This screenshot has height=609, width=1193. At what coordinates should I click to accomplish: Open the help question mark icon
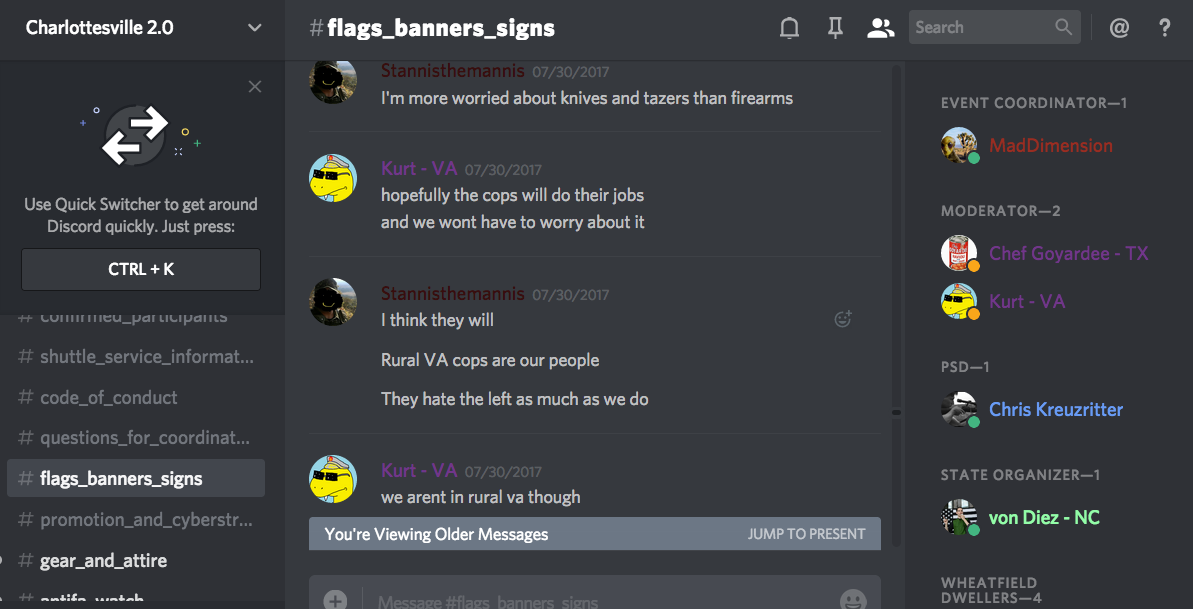point(1164,28)
